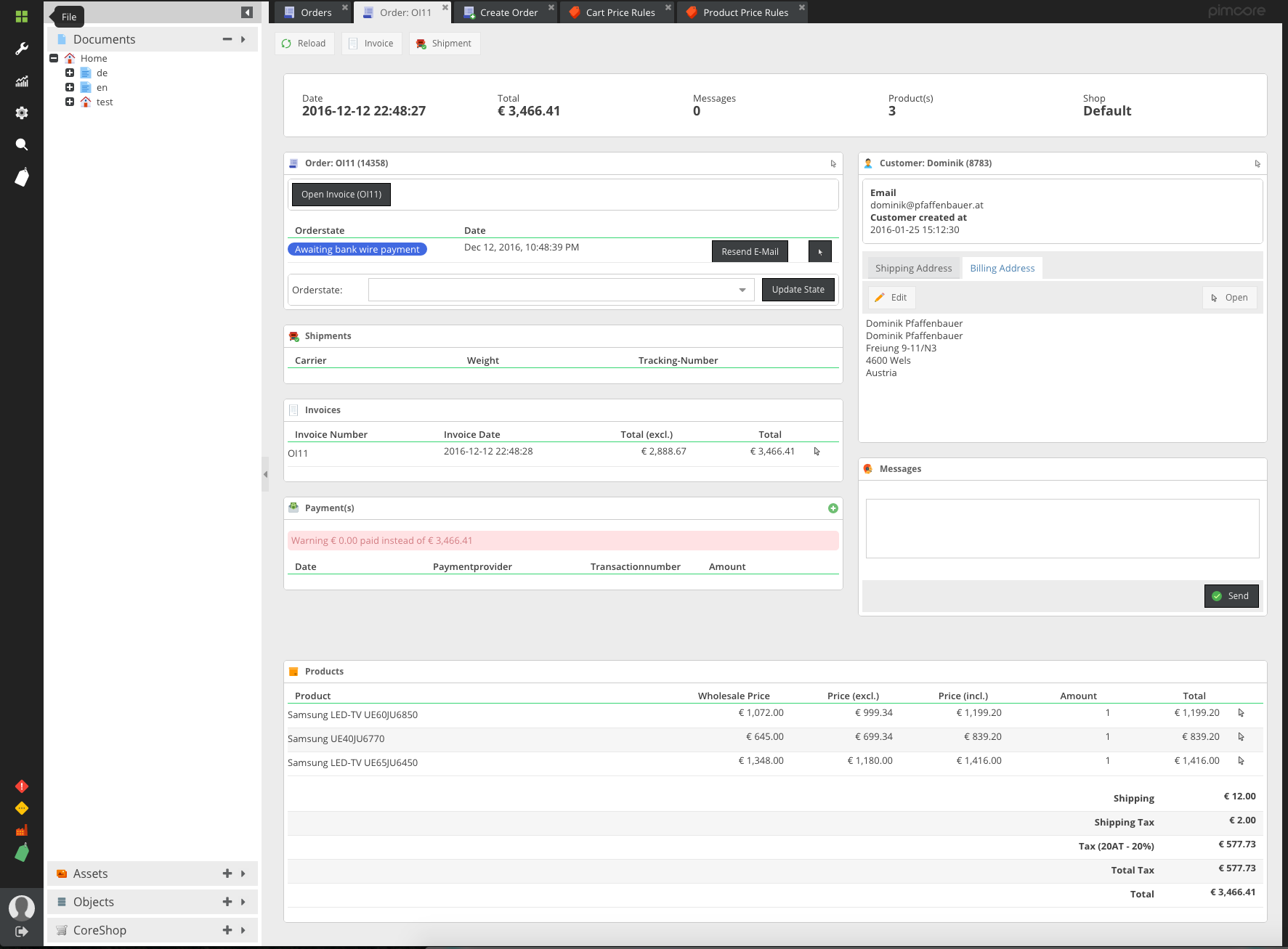Image resolution: width=1288 pixels, height=949 pixels.
Task: Open the red error notification icon
Action: [21, 786]
